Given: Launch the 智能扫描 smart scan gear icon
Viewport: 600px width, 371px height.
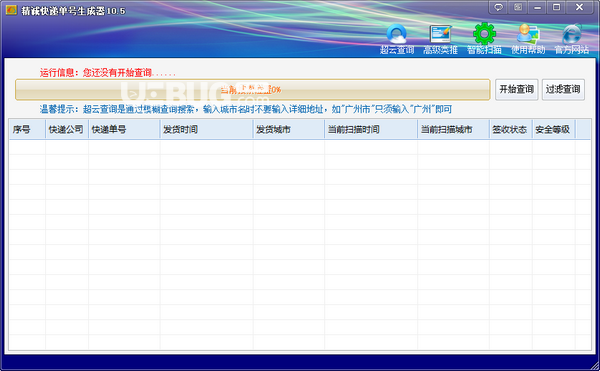Looking at the screenshot, I should [x=484, y=39].
